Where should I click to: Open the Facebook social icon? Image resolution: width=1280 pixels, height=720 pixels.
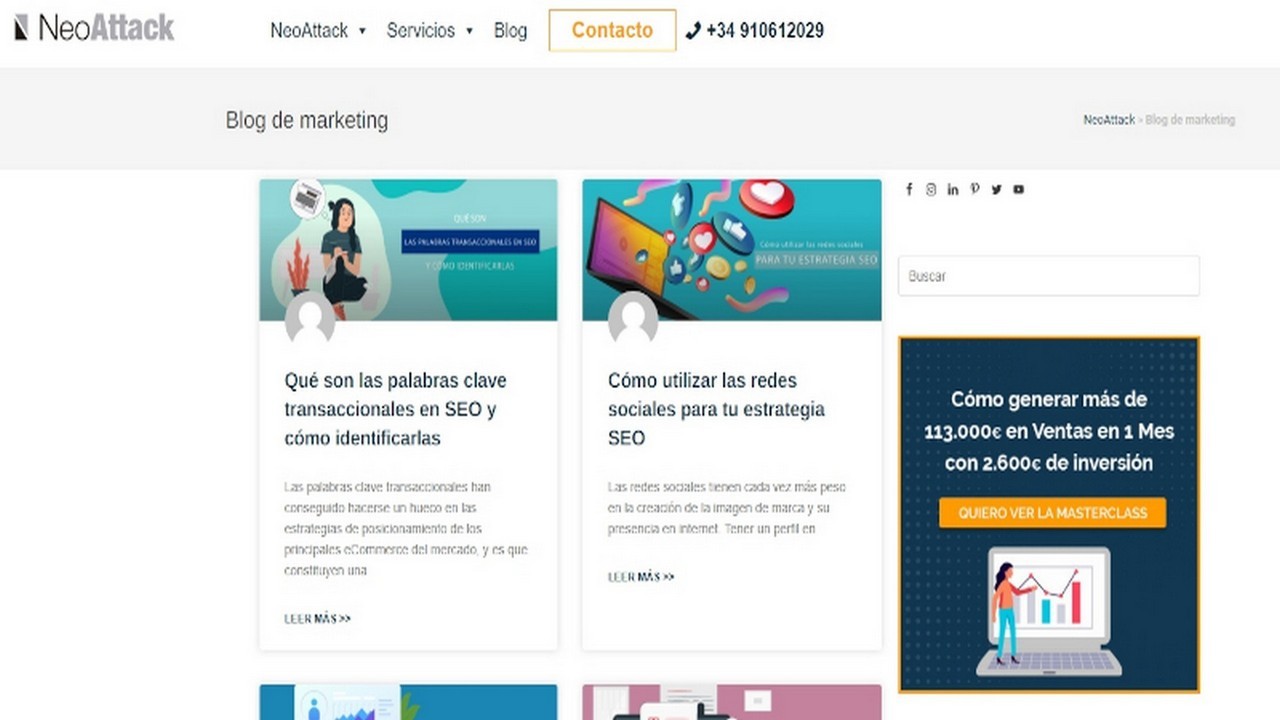pyautogui.click(x=909, y=189)
